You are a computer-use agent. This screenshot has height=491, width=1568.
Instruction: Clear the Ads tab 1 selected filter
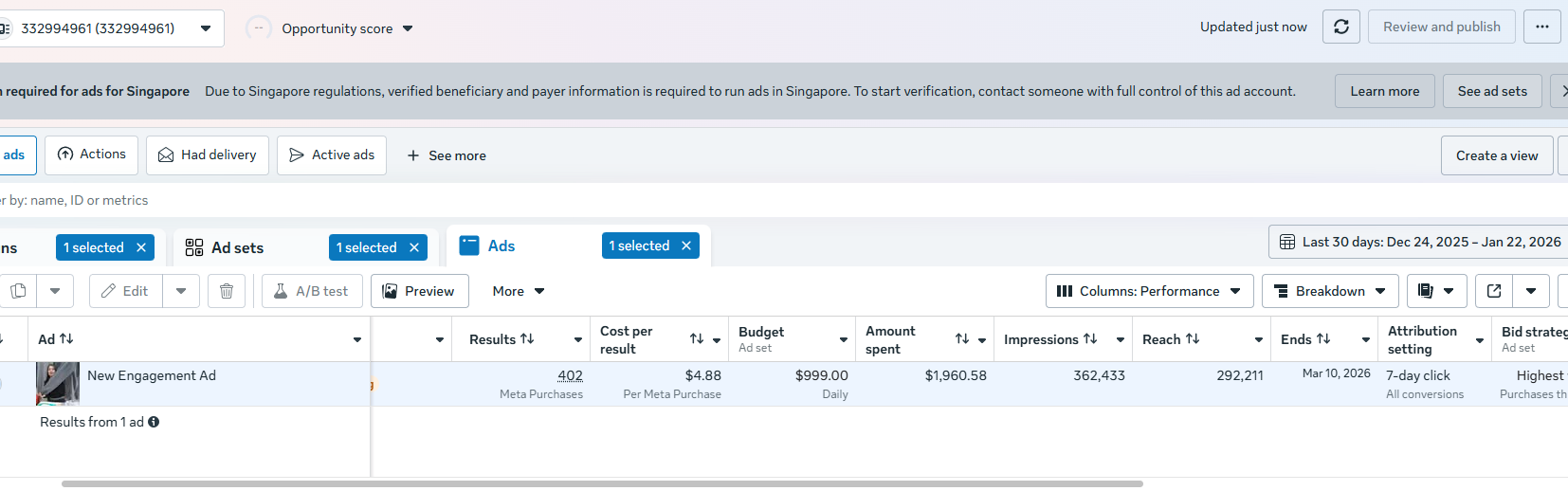click(x=686, y=245)
